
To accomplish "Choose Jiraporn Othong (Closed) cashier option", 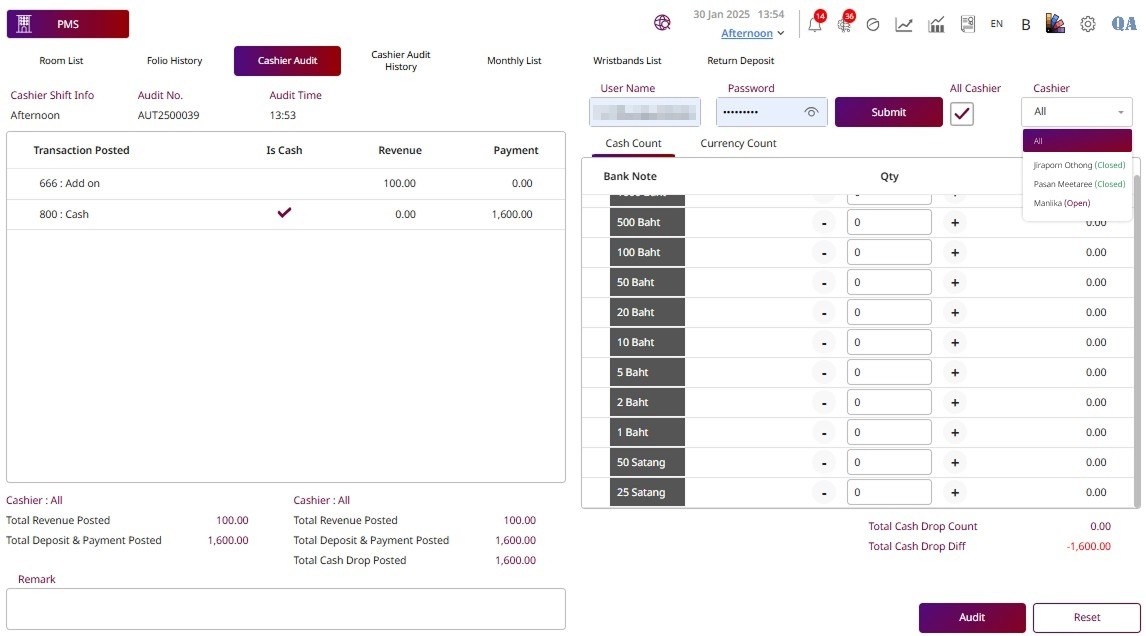I will [x=1078, y=165].
